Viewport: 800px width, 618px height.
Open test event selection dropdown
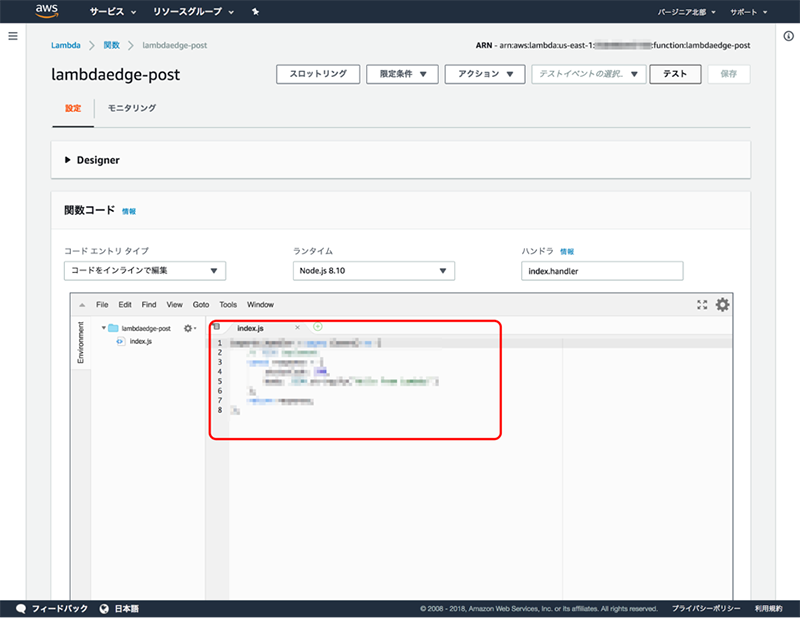(x=589, y=74)
